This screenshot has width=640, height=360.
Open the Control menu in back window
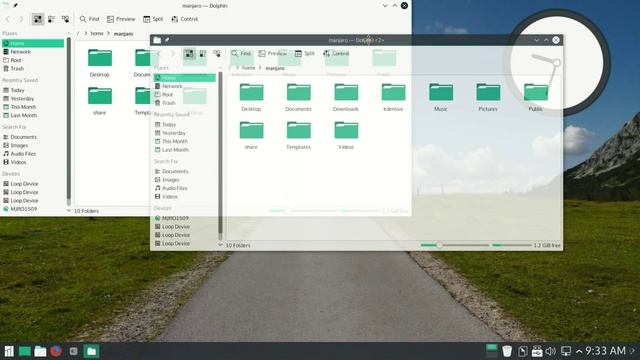click(184, 19)
